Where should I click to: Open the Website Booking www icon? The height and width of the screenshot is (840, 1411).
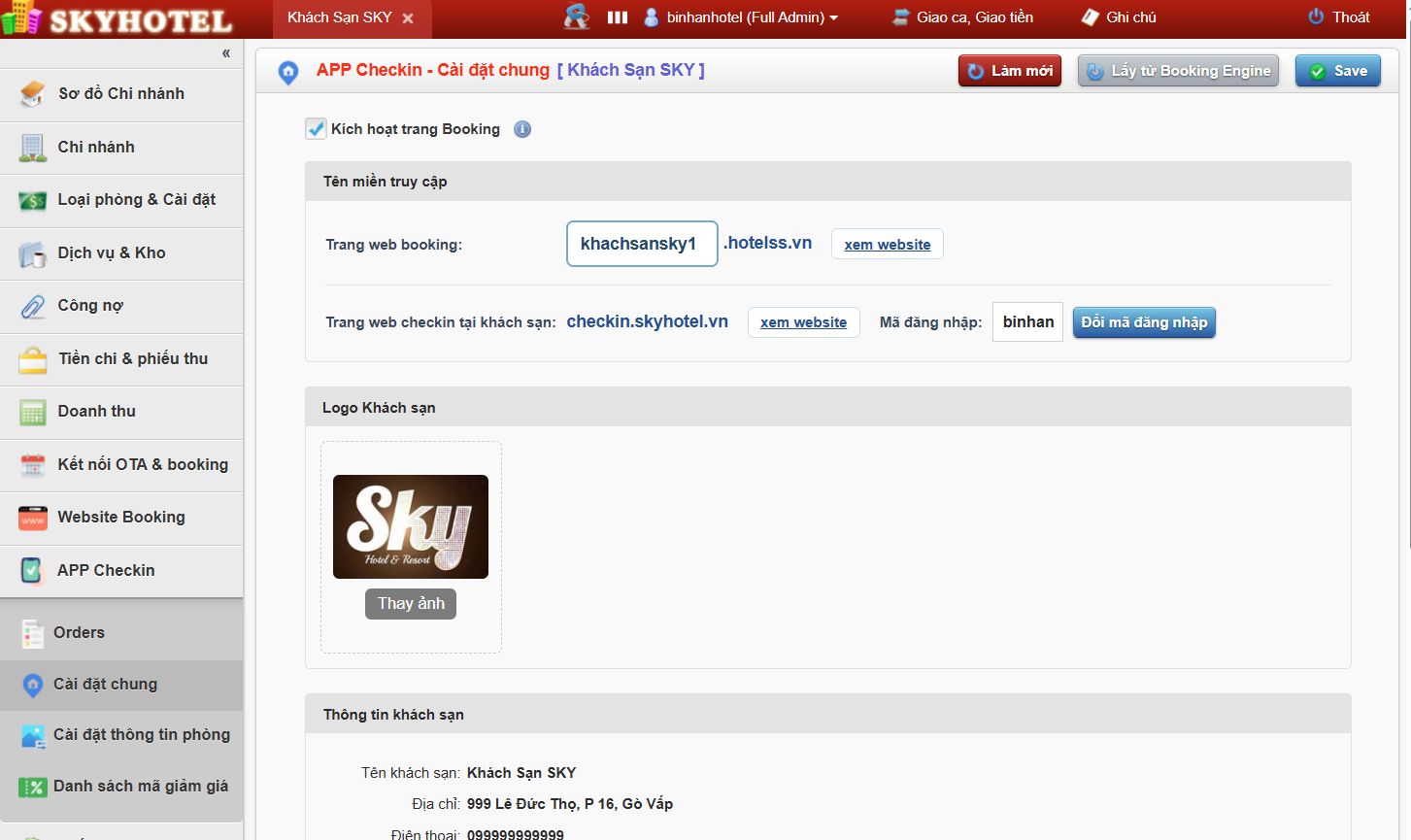(x=32, y=518)
